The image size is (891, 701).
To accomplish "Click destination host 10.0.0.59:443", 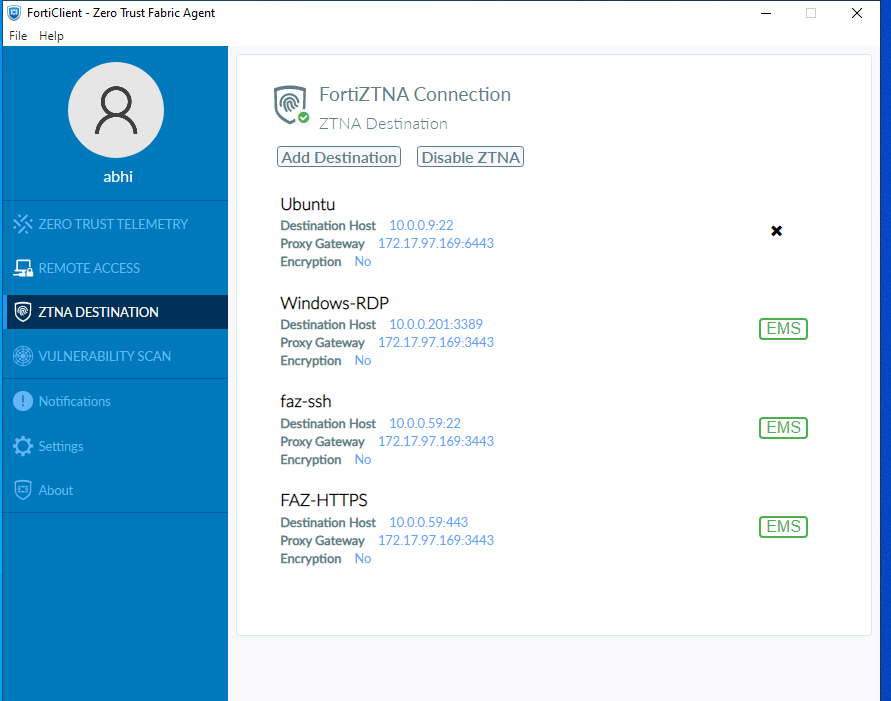I will pos(428,522).
